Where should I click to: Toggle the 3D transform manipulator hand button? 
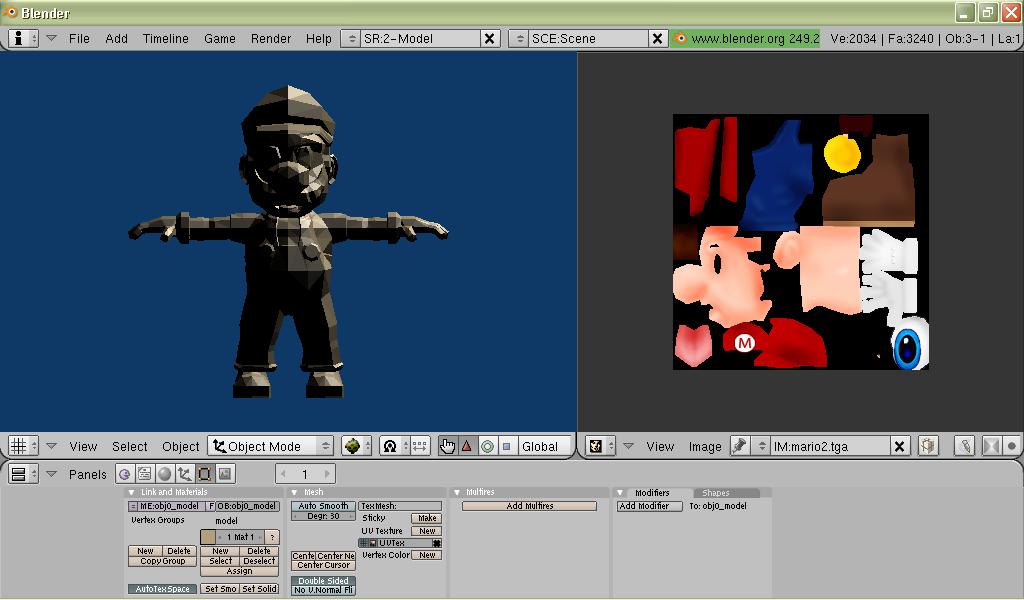(447, 446)
